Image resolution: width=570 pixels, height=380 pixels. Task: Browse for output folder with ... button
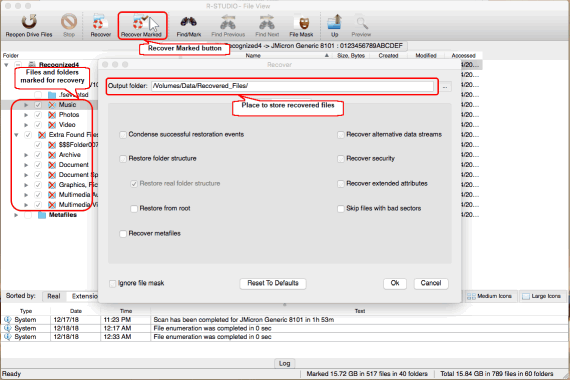click(445, 87)
